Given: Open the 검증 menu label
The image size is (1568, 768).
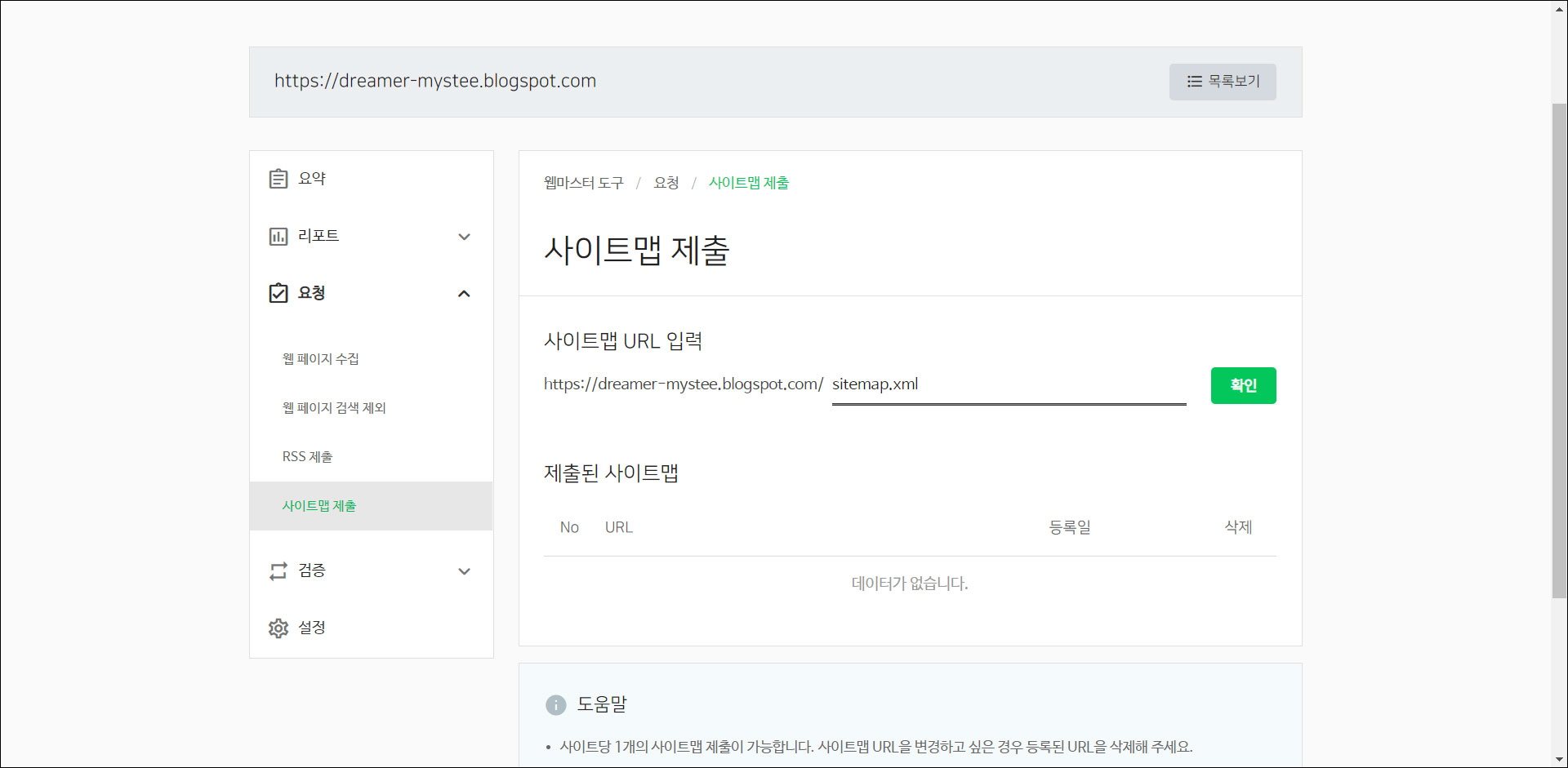Looking at the screenshot, I should 311,570.
